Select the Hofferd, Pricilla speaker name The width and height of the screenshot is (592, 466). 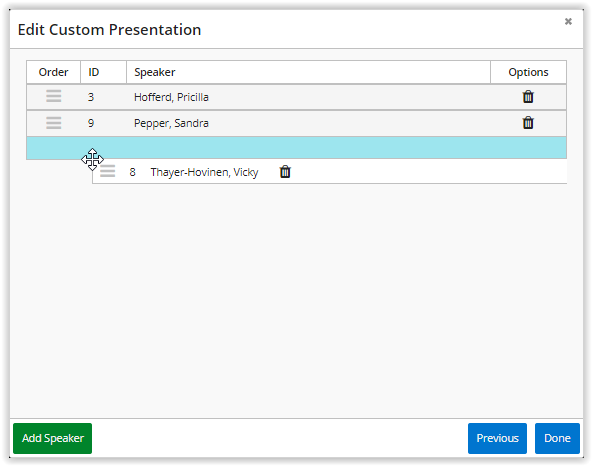tap(171, 97)
